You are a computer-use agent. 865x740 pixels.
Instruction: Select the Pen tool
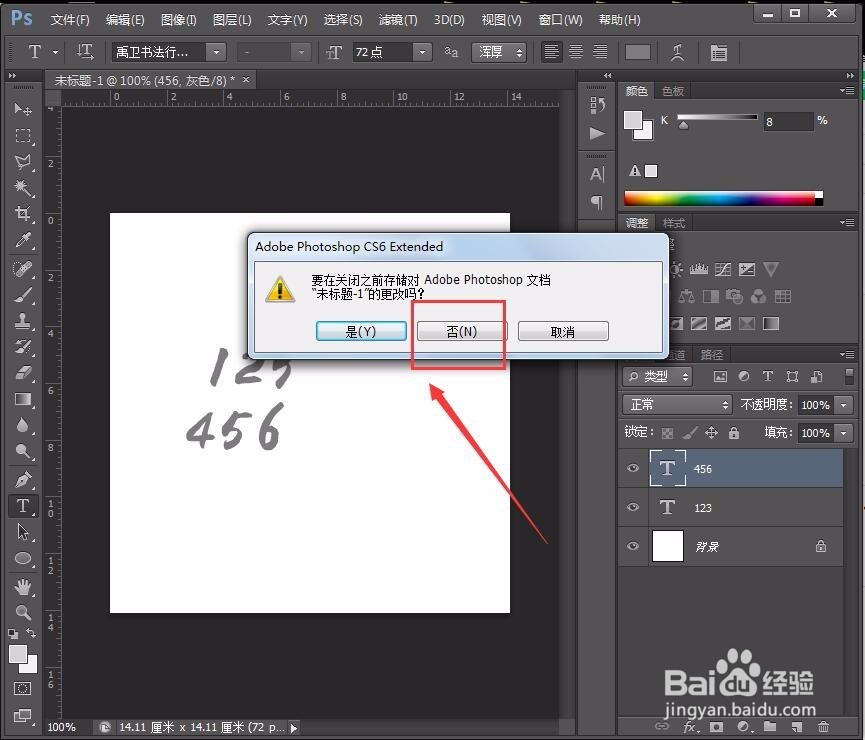pyautogui.click(x=23, y=480)
